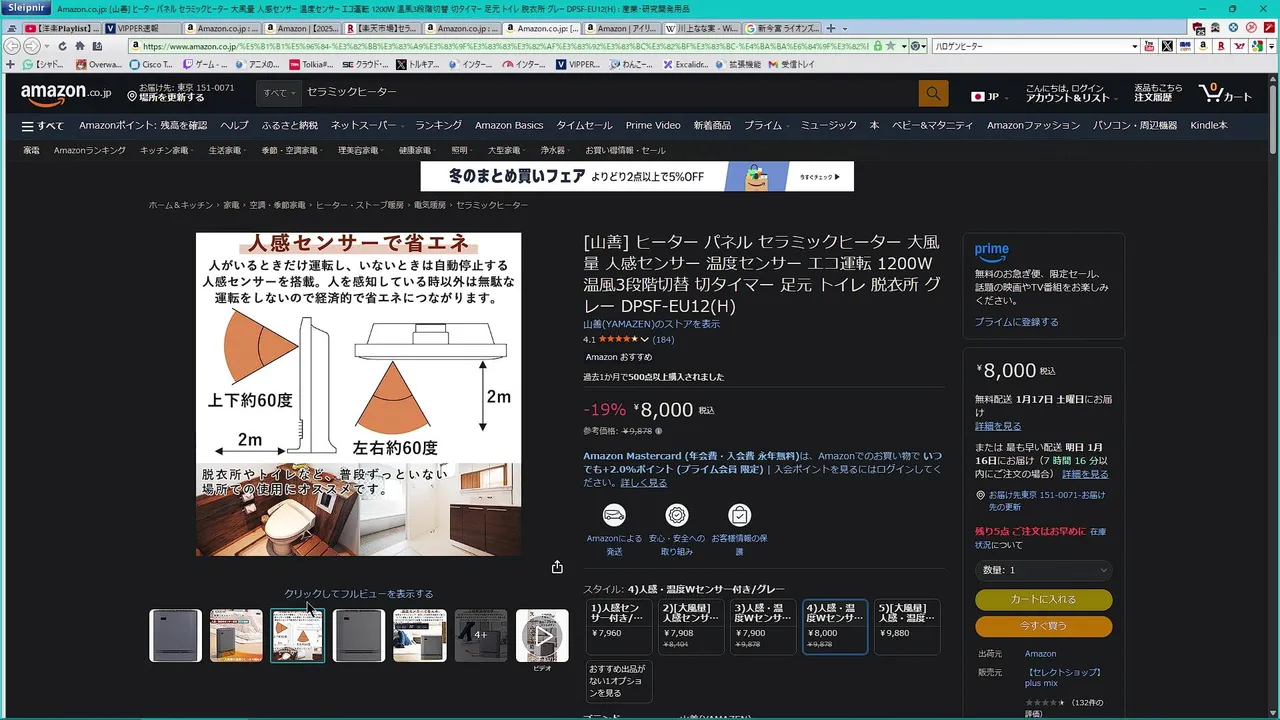This screenshot has height=720, width=1280.
Task: Click the Rakuten R search engine icon
Action: [1221, 46]
